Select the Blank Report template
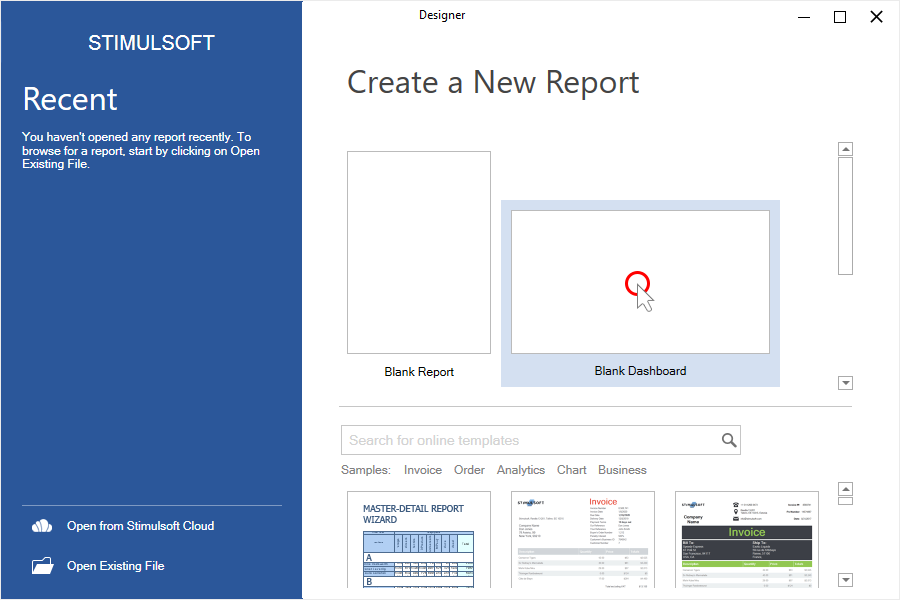Viewport: 900px width, 600px height. [x=419, y=253]
